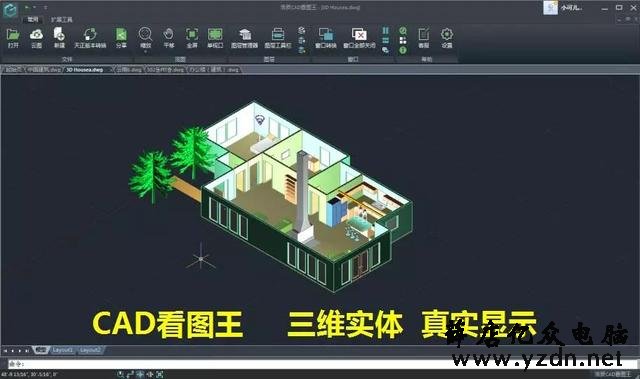This screenshot has width=640, height=379.
Task: Select the Layout2 layout tab
Action: (x=90, y=350)
